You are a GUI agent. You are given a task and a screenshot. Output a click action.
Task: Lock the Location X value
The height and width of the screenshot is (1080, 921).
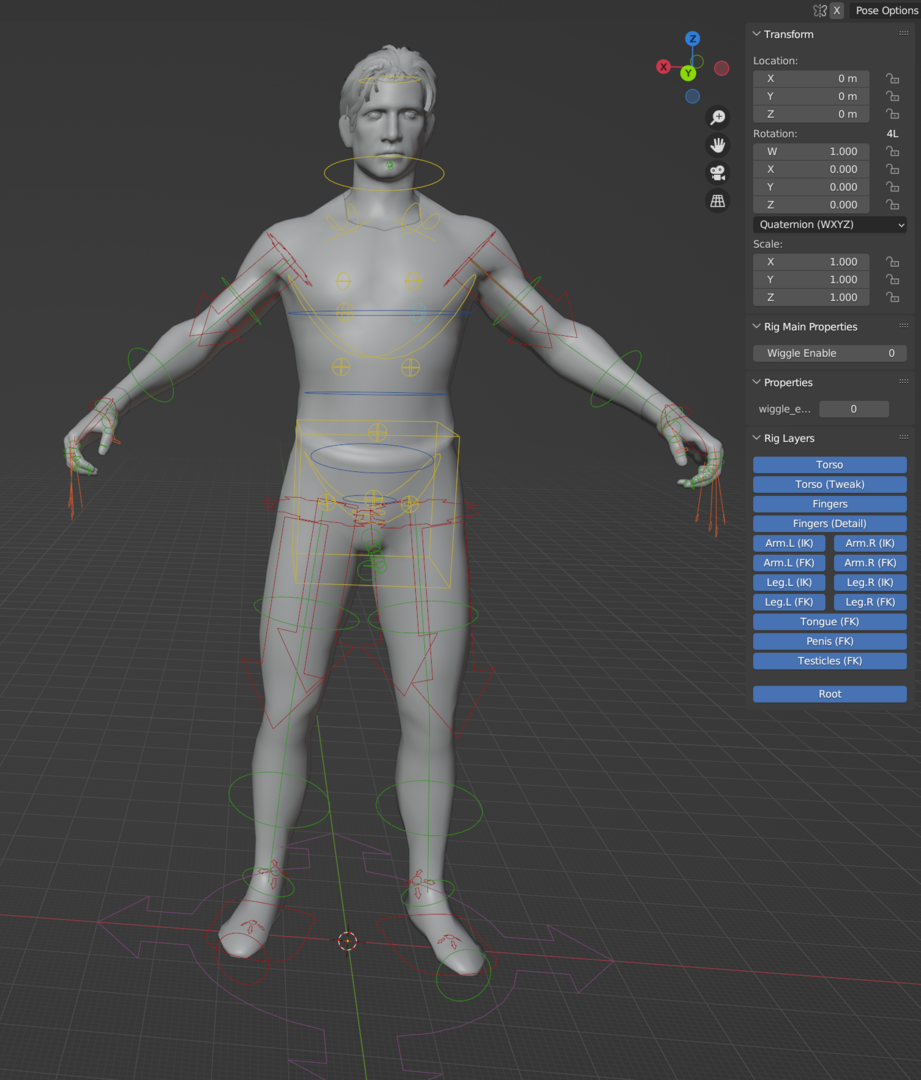click(893, 79)
